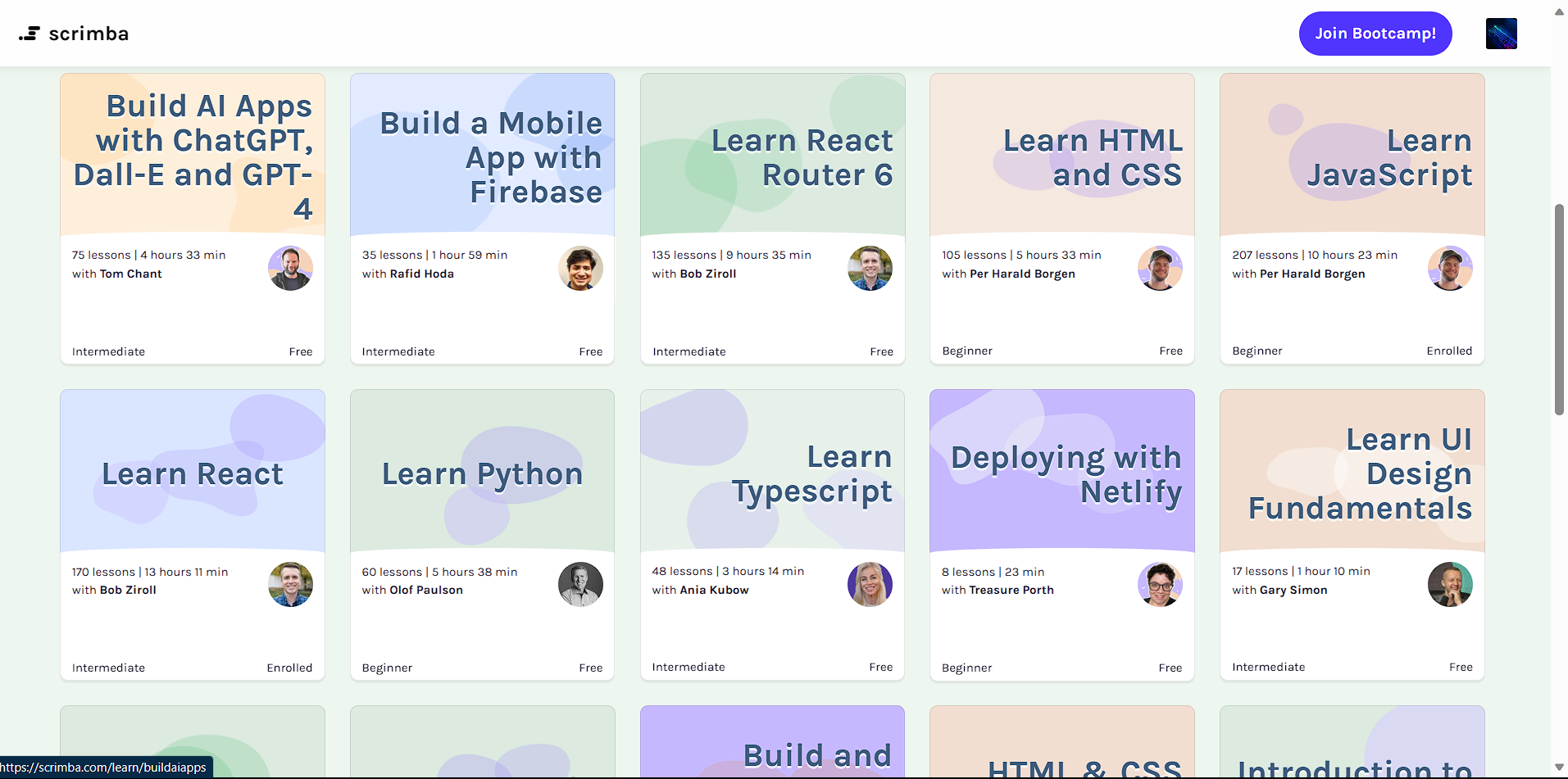The height and width of the screenshot is (779, 1568).
Task: Click 'with Treasure Porth' instructor text
Action: click(998, 590)
